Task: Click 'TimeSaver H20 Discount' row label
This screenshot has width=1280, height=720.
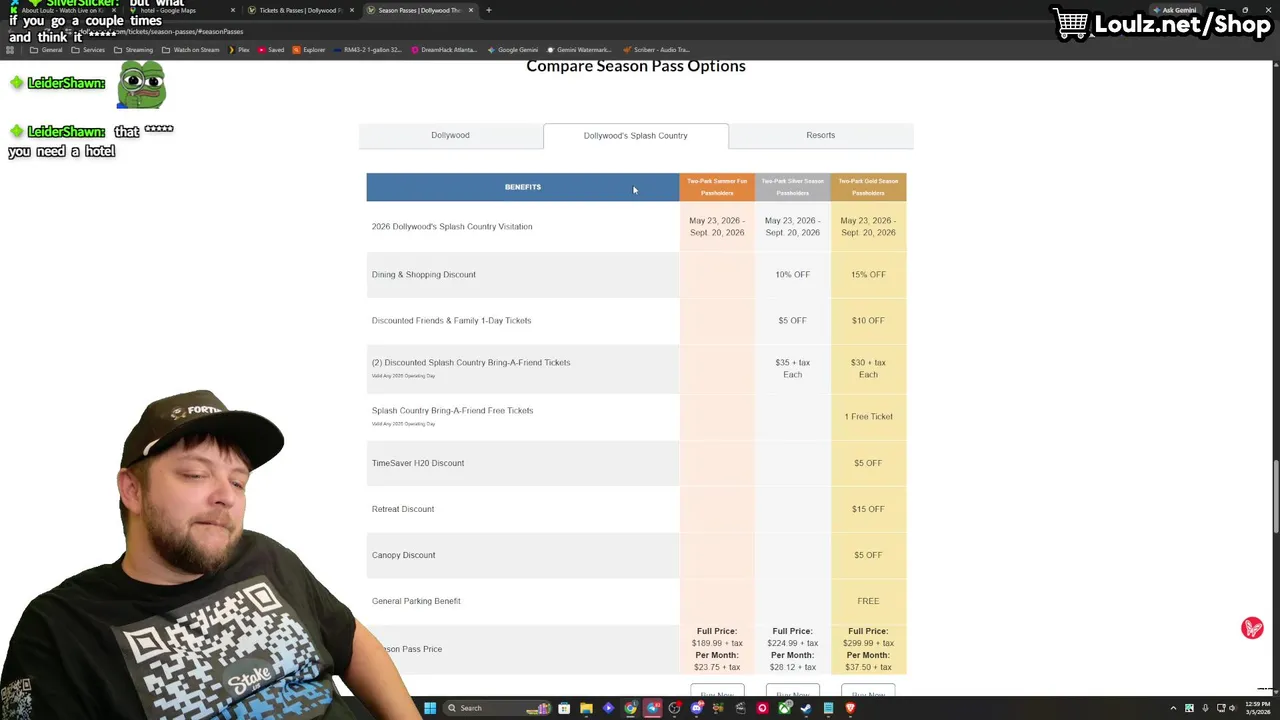Action: (x=418, y=463)
